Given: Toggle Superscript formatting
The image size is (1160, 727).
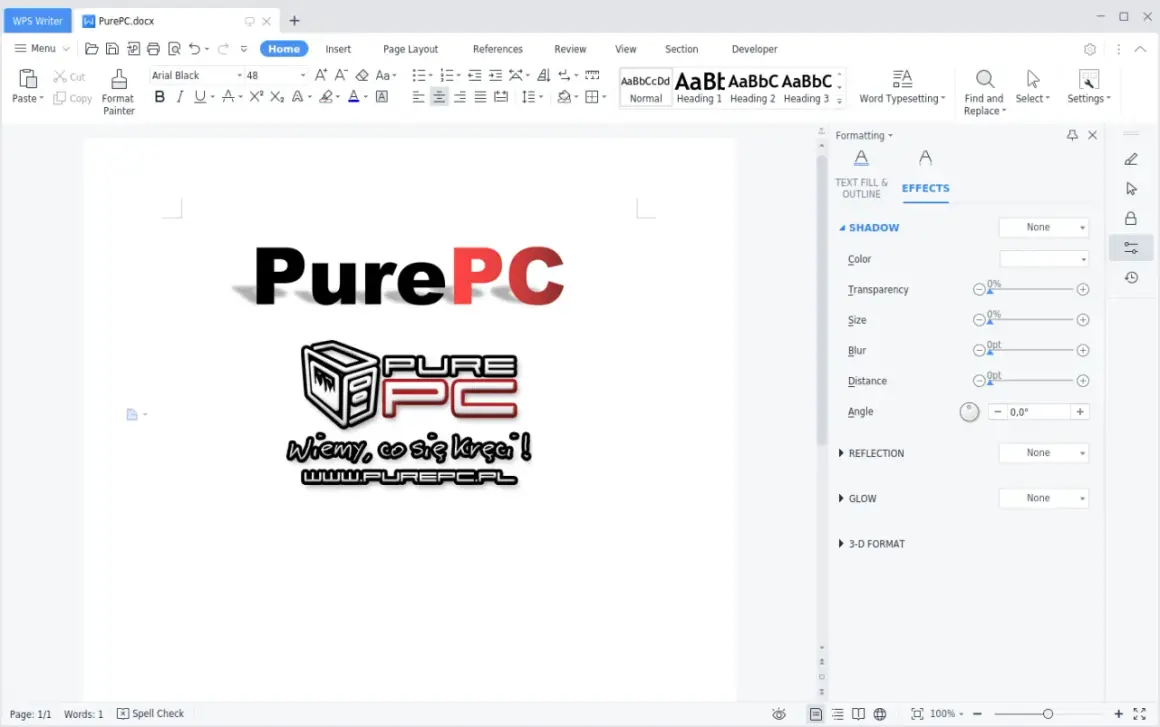Looking at the screenshot, I should click(x=256, y=97).
